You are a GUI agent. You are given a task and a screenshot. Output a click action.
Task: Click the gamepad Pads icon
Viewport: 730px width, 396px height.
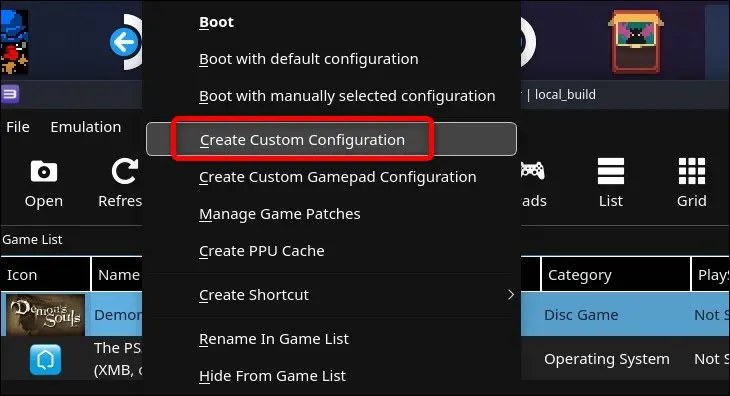coord(532,170)
